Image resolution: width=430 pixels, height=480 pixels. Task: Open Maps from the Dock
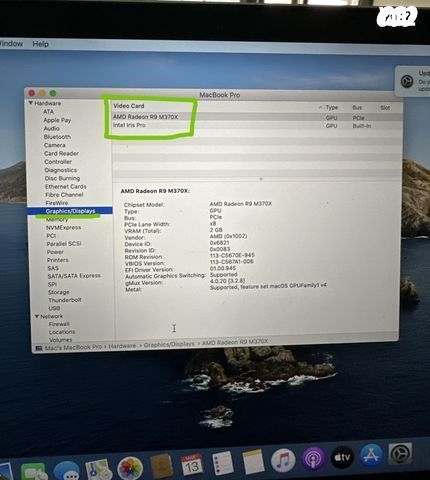pos(99,469)
